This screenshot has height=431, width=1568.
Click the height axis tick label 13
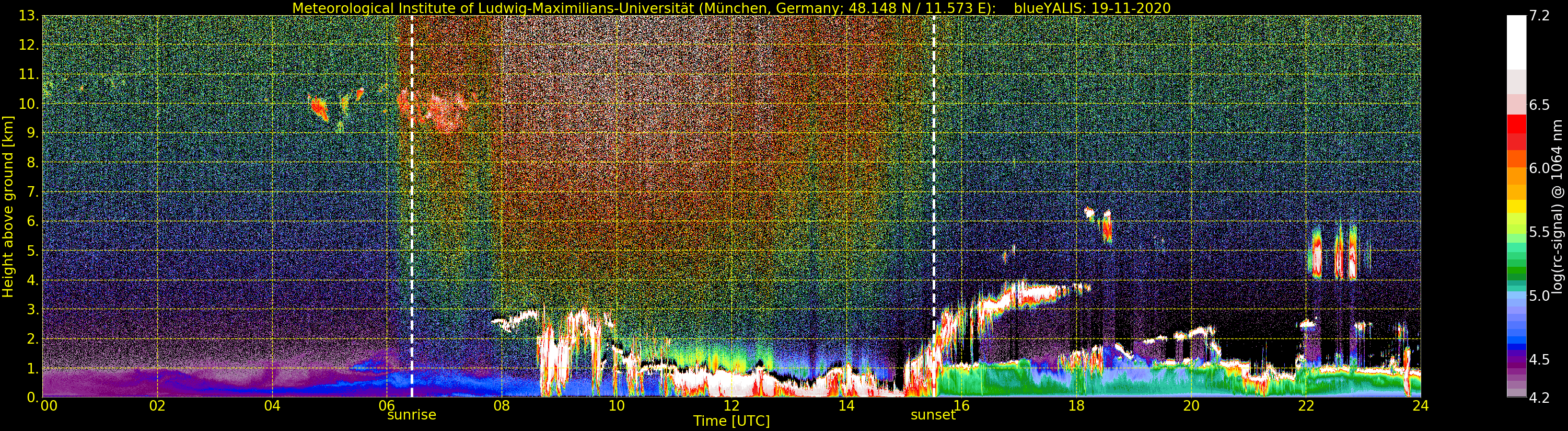point(29,16)
